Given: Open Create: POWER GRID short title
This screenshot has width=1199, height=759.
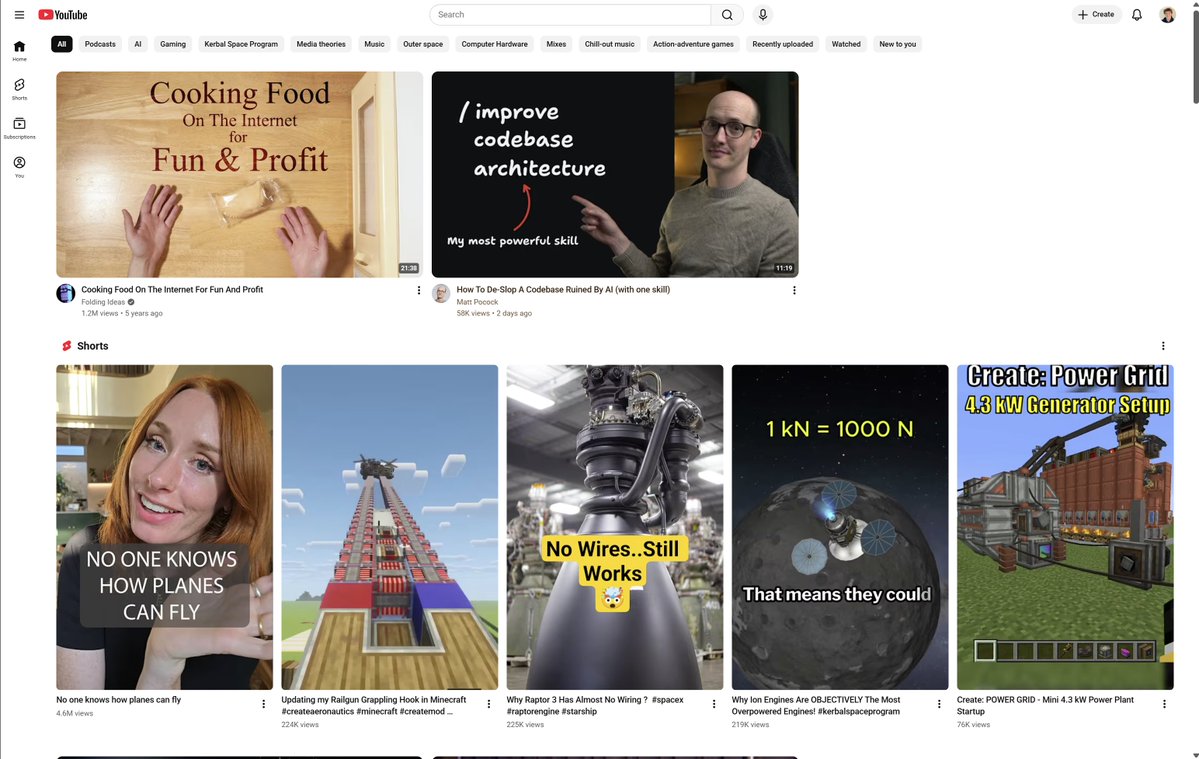Looking at the screenshot, I should tap(1045, 705).
